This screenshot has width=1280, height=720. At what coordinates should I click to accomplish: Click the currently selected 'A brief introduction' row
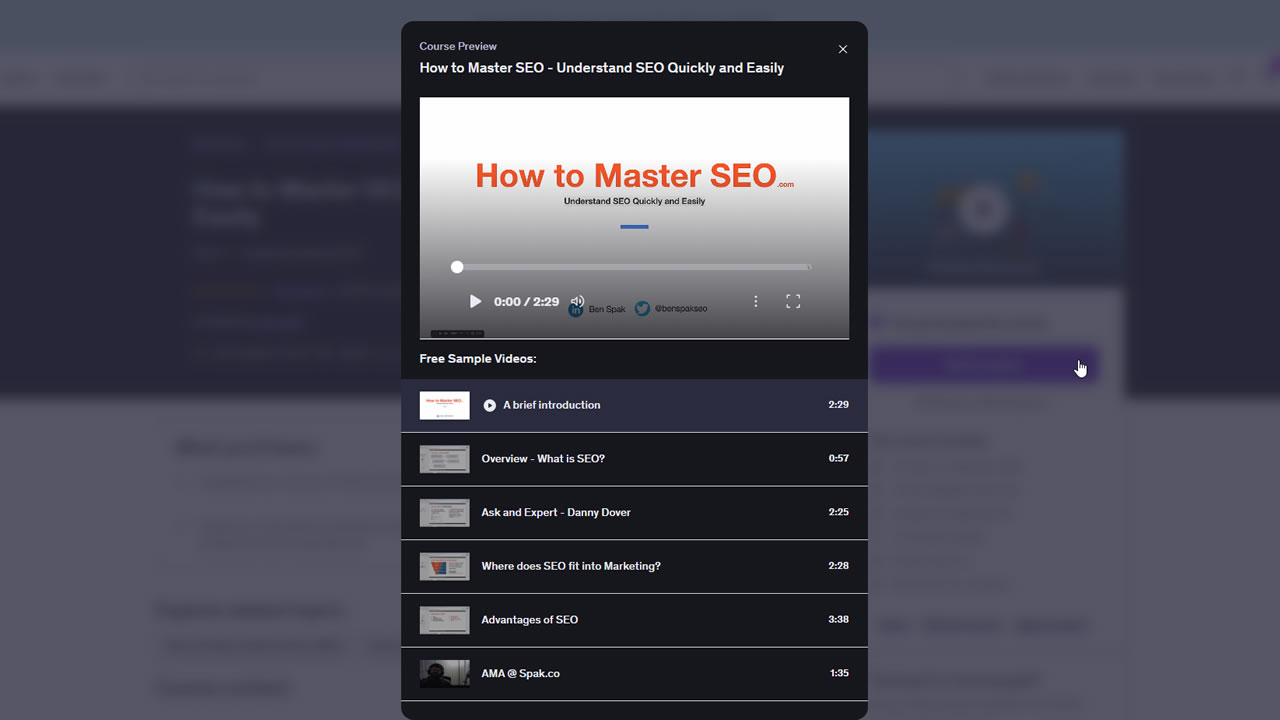tap(634, 405)
